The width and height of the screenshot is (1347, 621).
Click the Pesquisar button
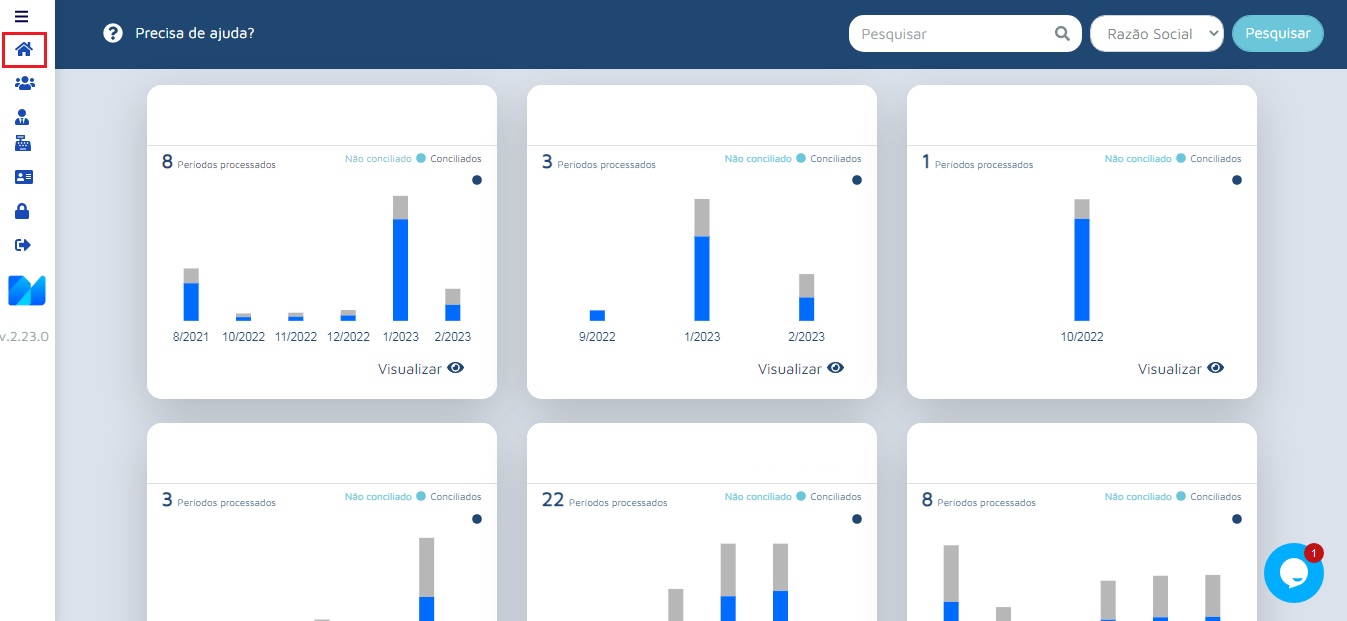click(1277, 33)
